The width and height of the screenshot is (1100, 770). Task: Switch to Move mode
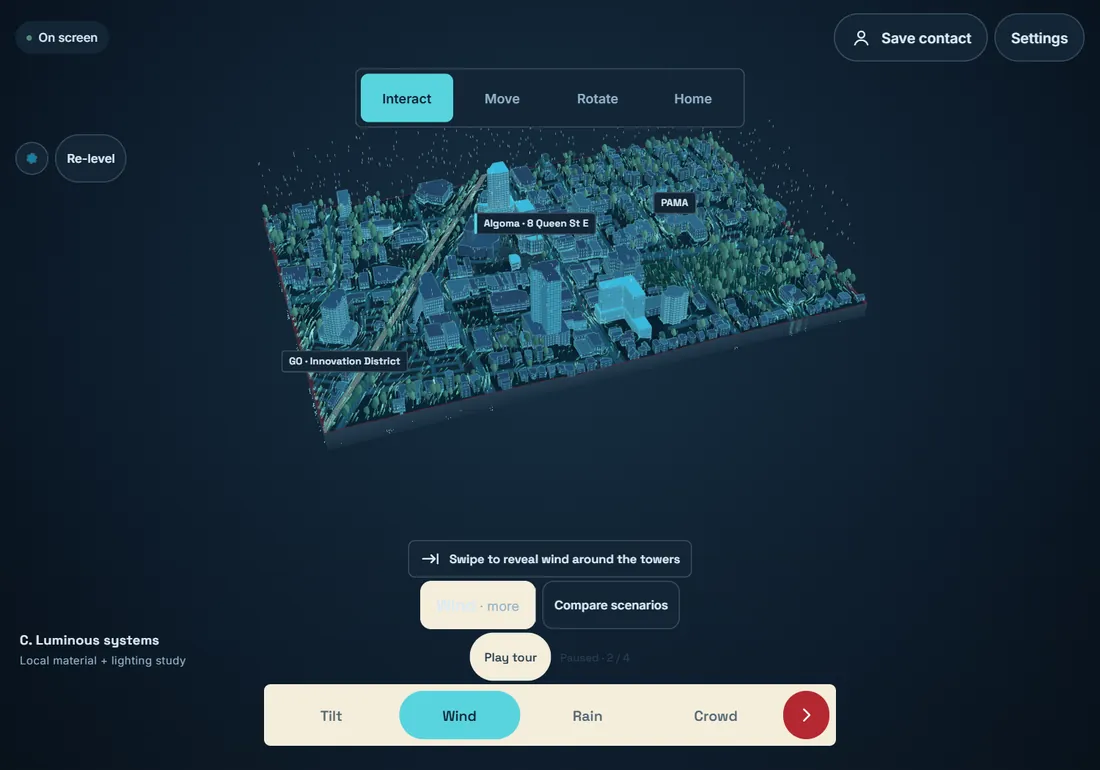[502, 98]
